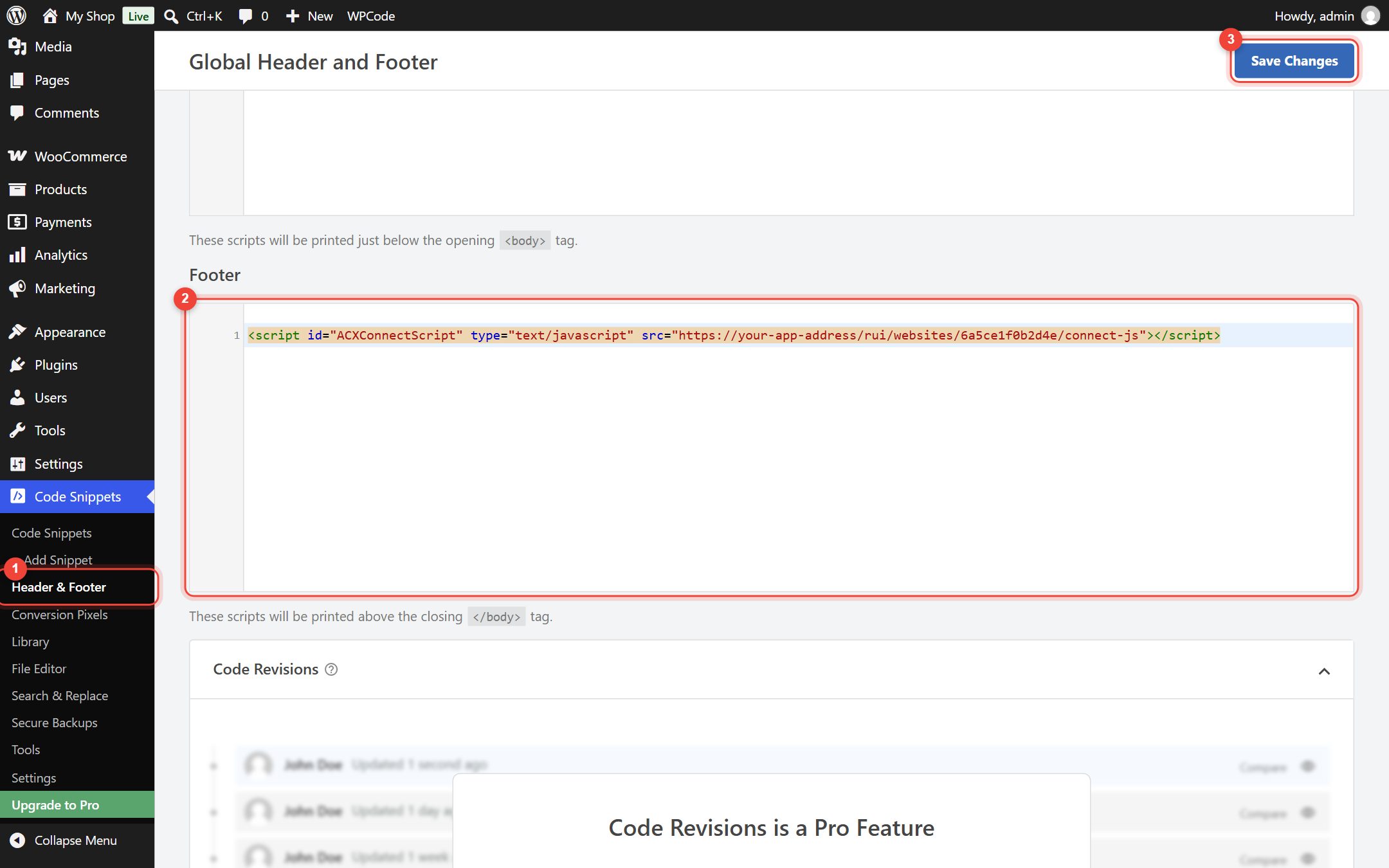Image resolution: width=1389 pixels, height=868 pixels.
Task: Open the Comments sidebar item
Action: pos(77,113)
